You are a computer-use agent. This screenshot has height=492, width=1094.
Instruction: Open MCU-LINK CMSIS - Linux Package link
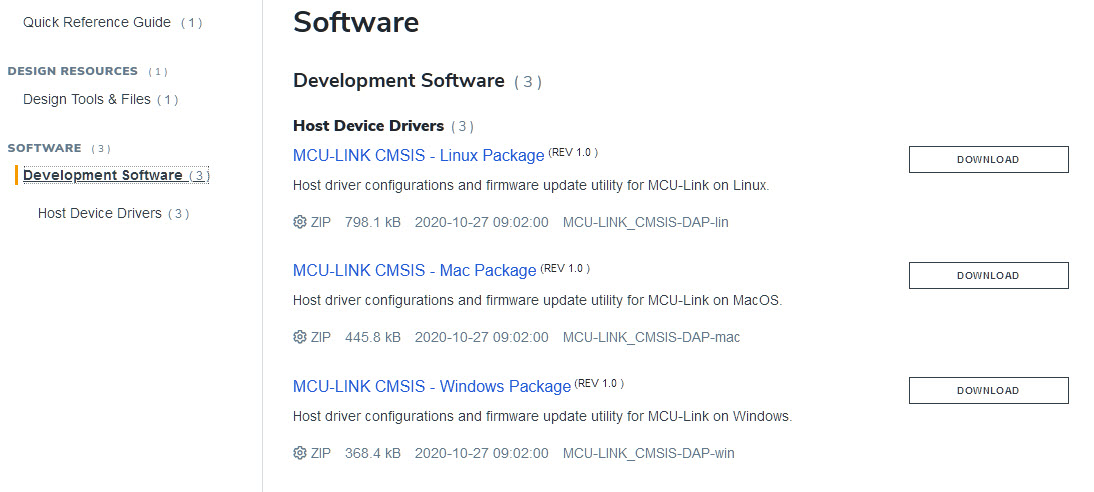coord(418,155)
